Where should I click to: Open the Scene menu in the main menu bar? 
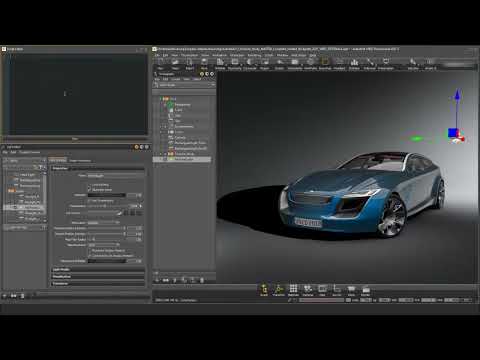pos(205,55)
